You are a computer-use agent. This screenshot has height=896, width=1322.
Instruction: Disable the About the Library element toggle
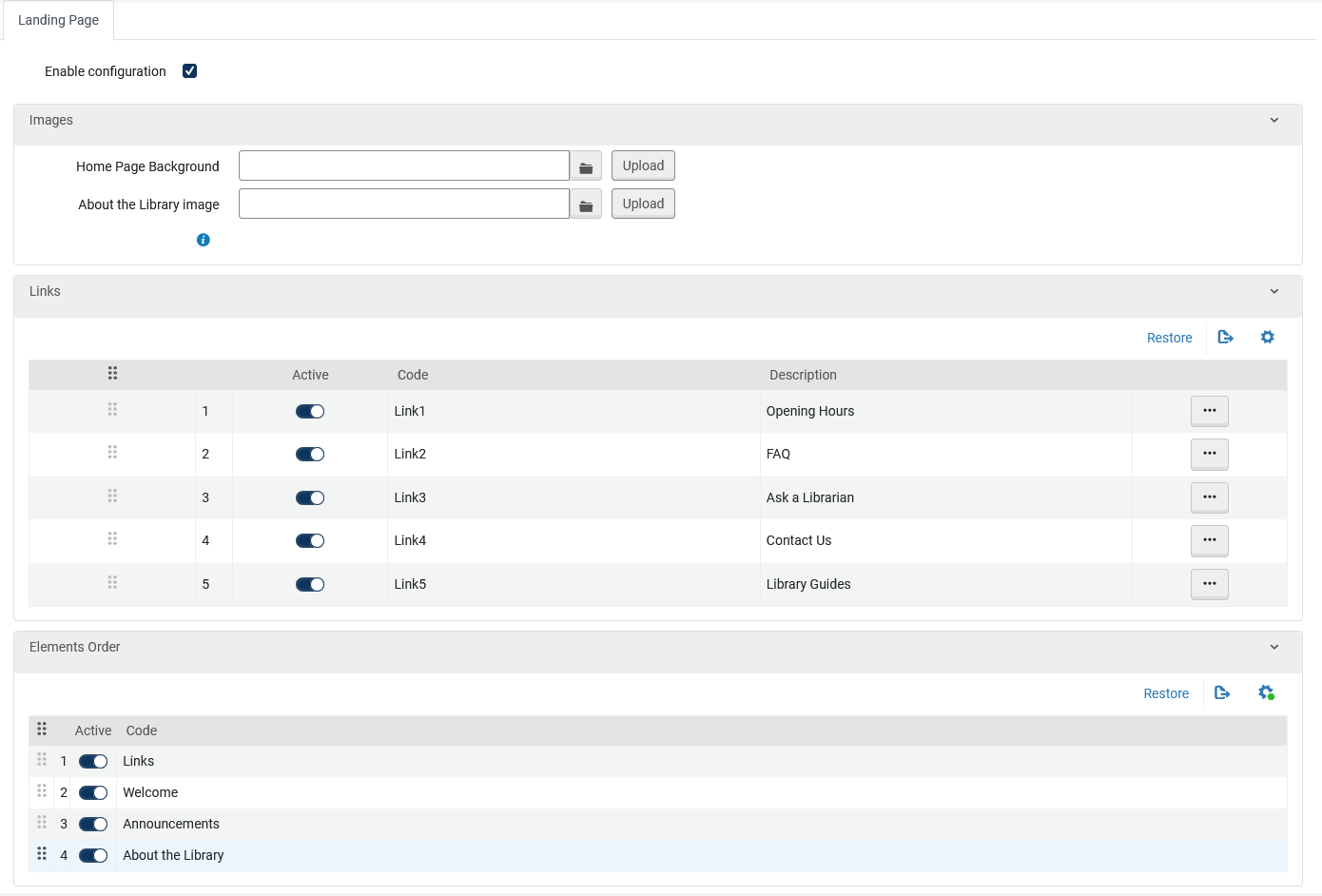(x=93, y=856)
